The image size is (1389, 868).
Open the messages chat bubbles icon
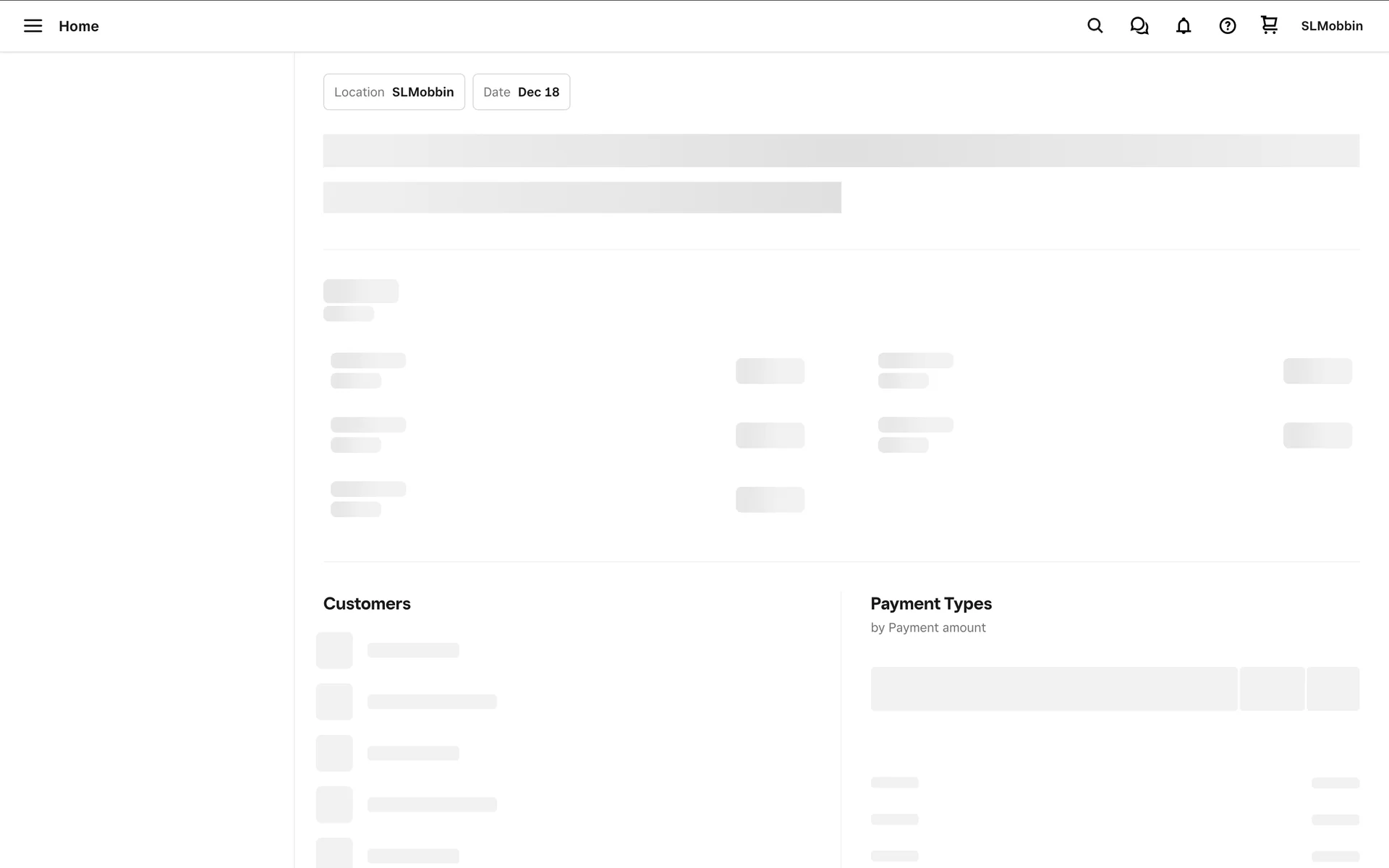point(1139,26)
